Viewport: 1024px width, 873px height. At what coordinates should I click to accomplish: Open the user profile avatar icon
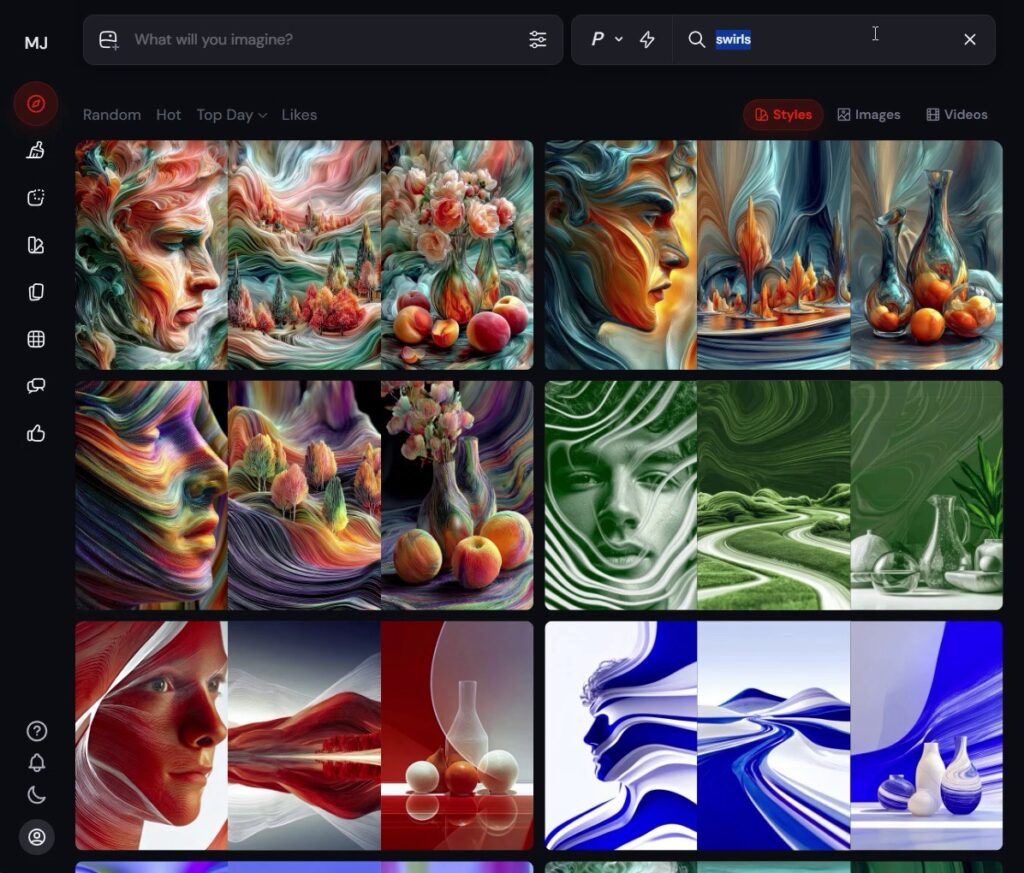(36, 837)
